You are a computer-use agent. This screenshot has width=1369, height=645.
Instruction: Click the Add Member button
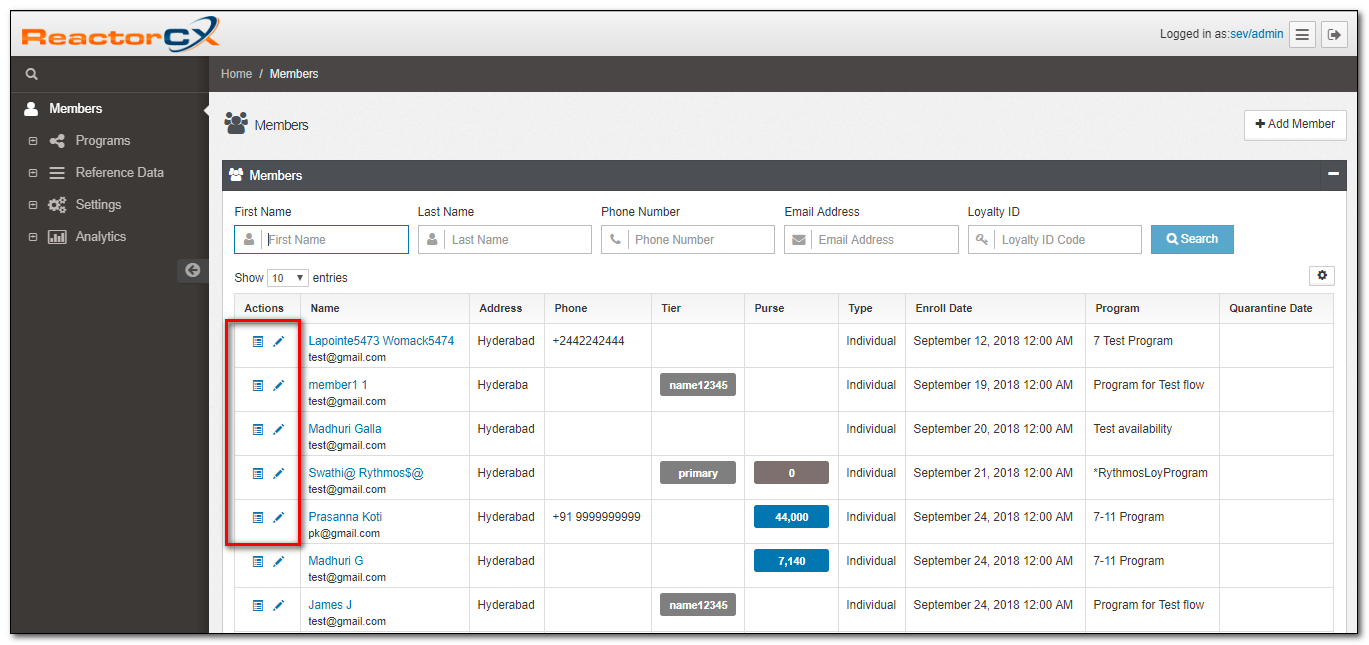(1295, 124)
